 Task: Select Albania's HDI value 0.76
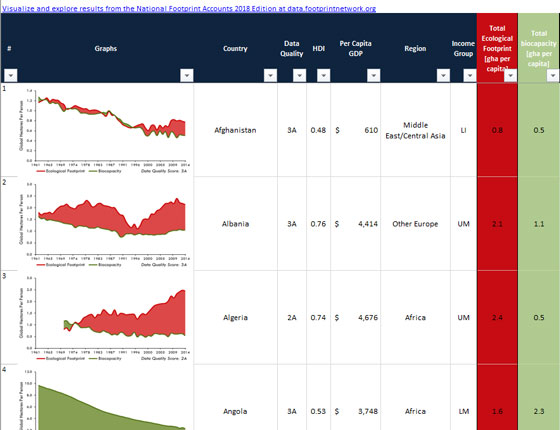pos(318,224)
